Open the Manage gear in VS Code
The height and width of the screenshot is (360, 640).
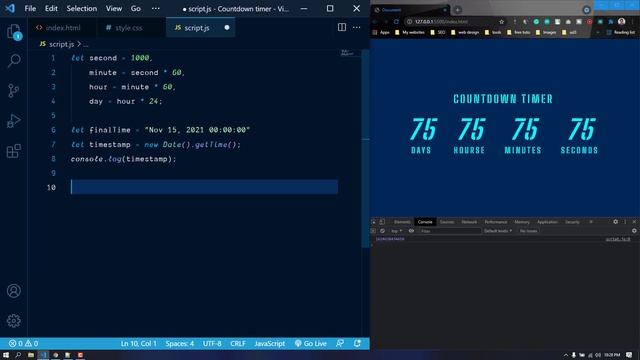(13, 321)
